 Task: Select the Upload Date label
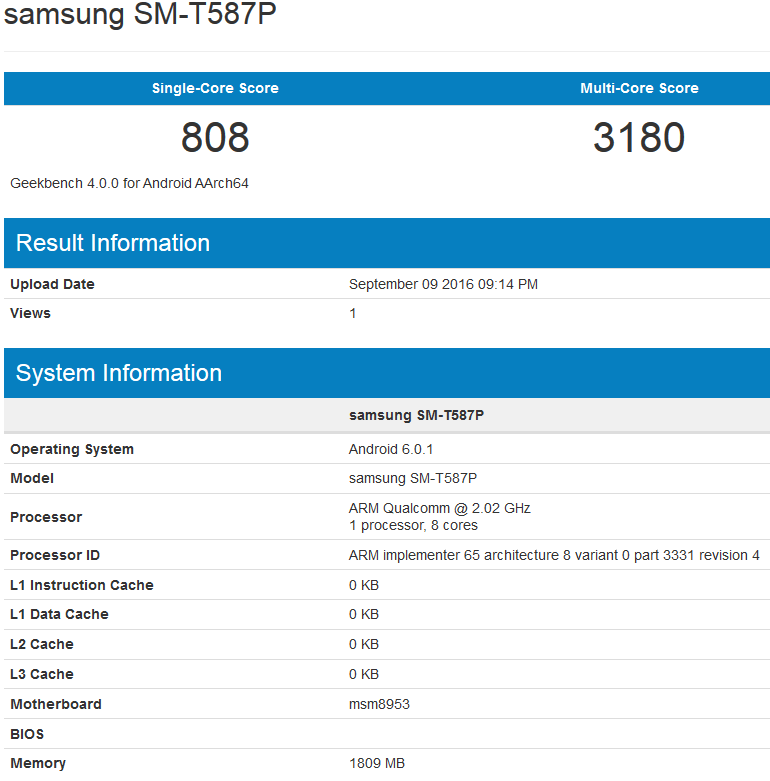point(52,284)
